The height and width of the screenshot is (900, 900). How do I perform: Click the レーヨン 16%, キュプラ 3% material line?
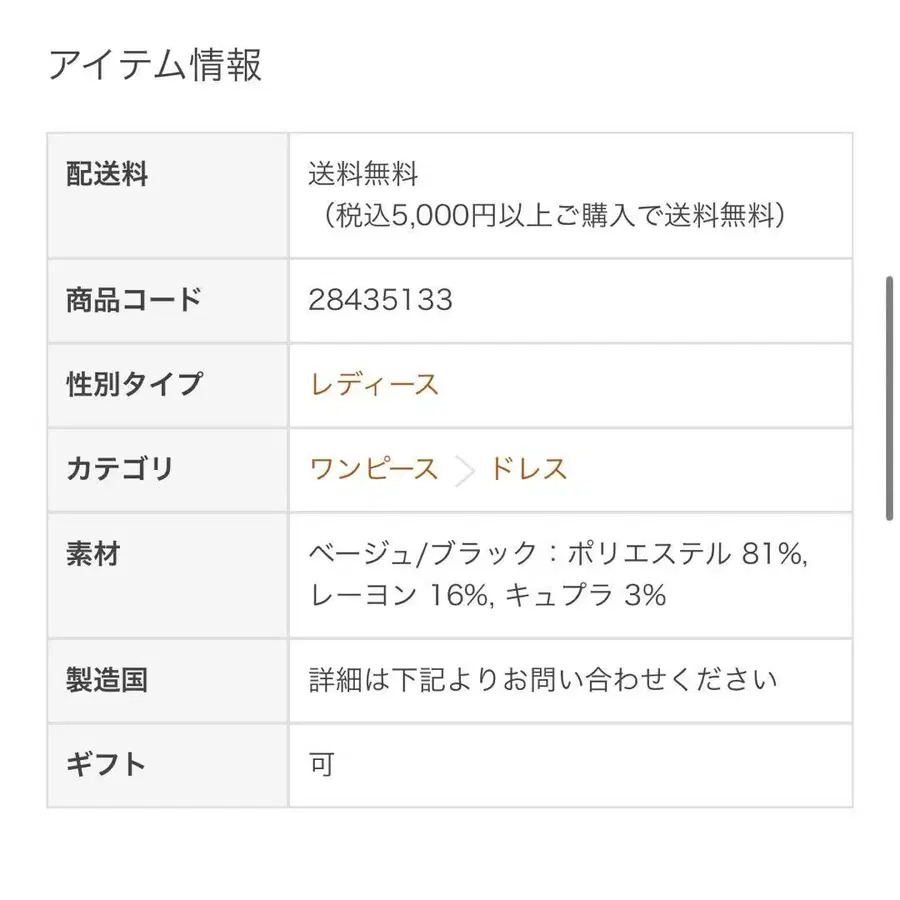point(487,595)
